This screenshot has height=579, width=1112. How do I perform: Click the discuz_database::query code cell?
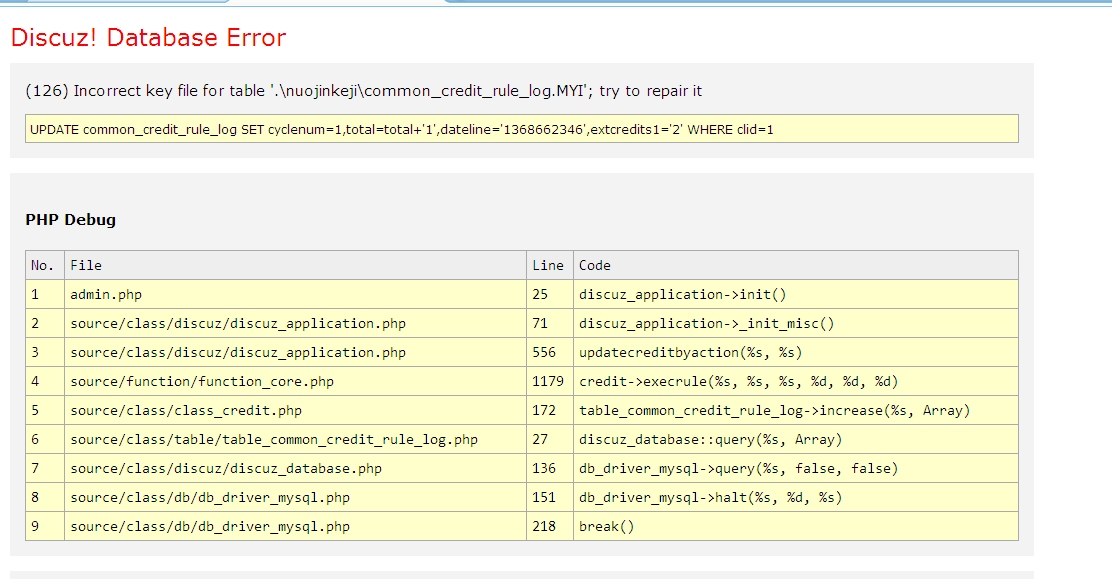pos(710,439)
